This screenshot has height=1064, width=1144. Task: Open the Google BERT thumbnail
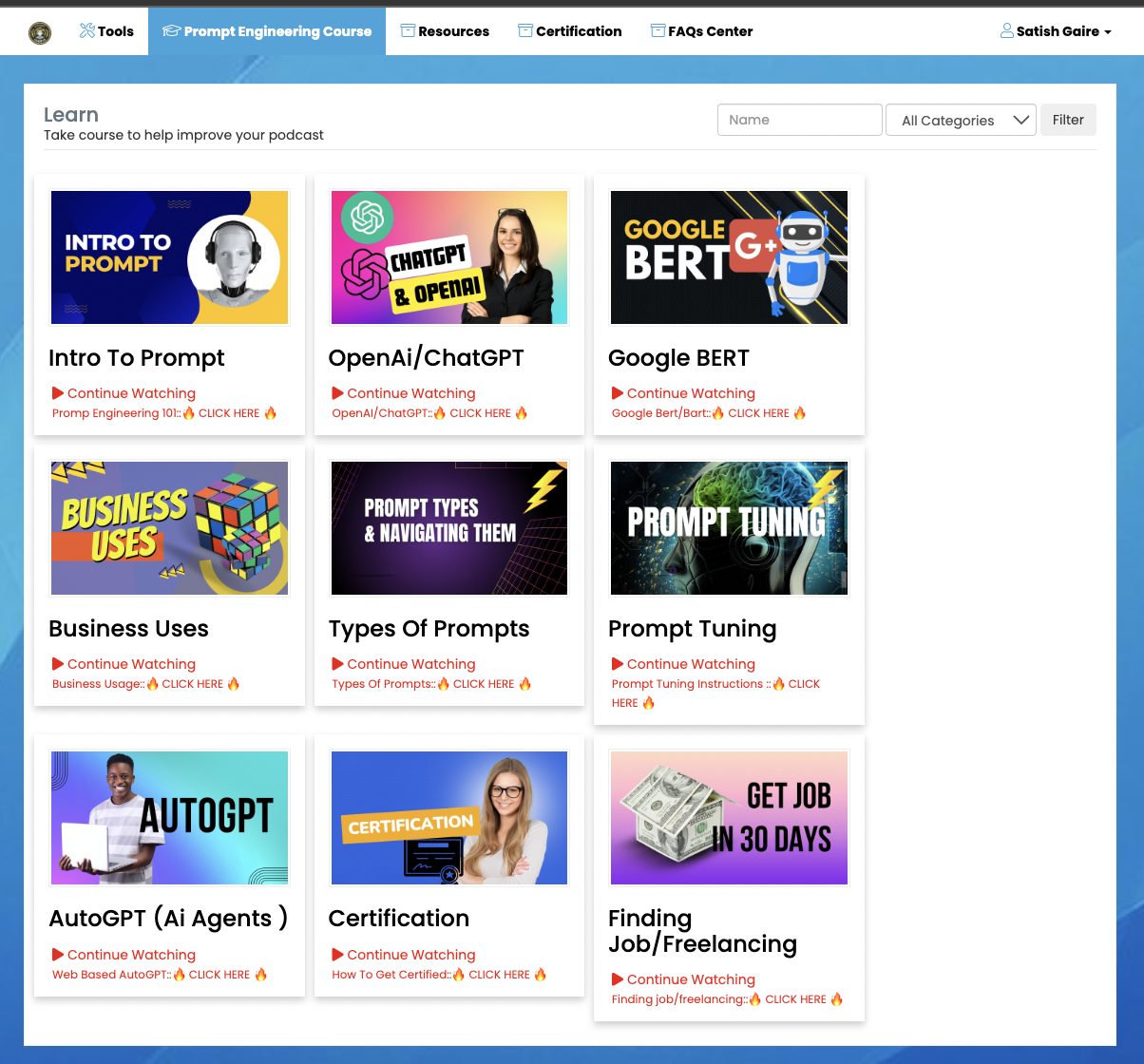tap(729, 257)
